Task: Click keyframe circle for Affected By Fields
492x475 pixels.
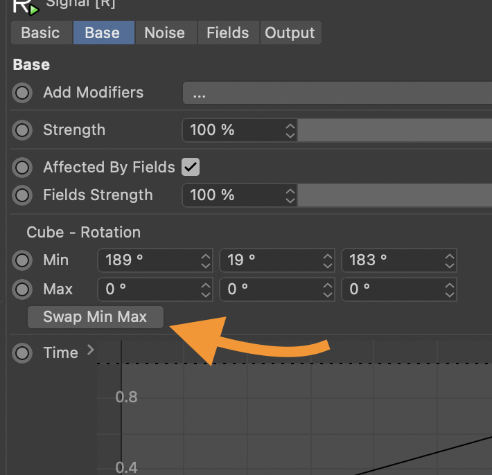Action: coord(22,167)
